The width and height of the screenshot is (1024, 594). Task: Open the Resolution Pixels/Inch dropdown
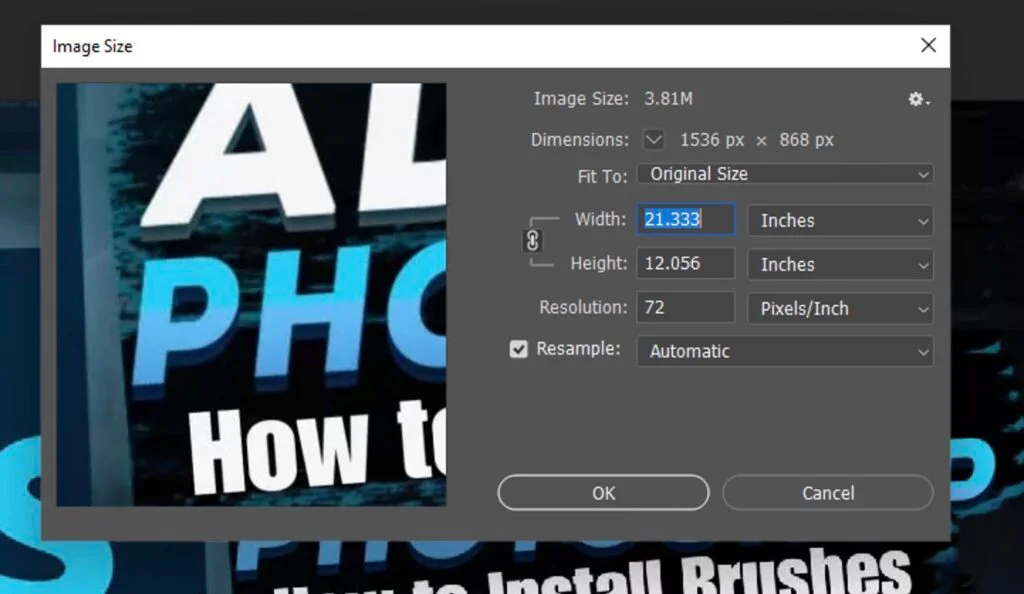[x=840, y=308]
